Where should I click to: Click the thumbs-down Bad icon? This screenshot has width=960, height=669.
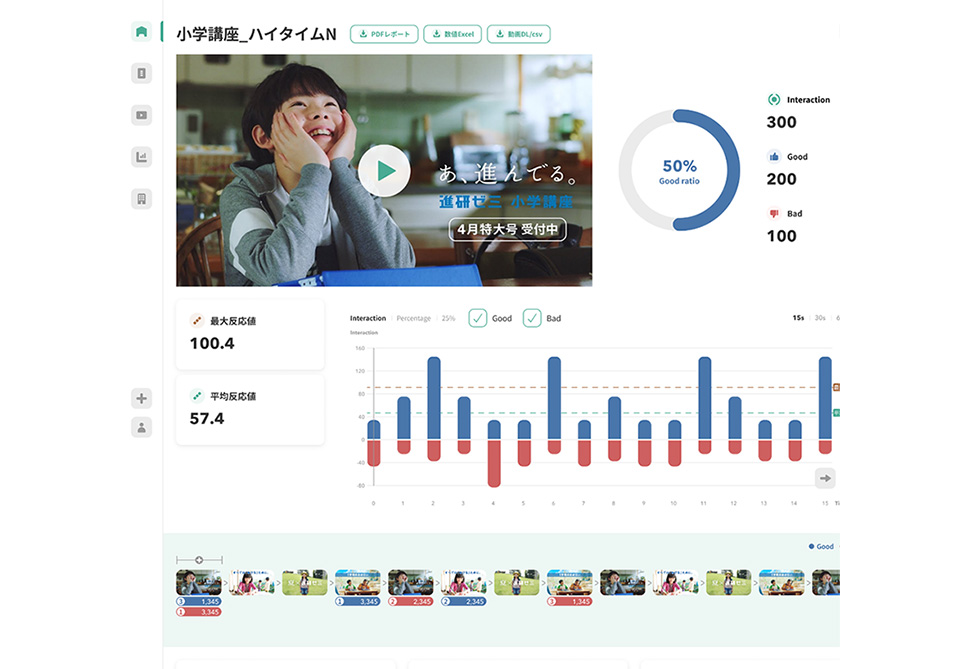pyautogui.click(x=774, y=214)
